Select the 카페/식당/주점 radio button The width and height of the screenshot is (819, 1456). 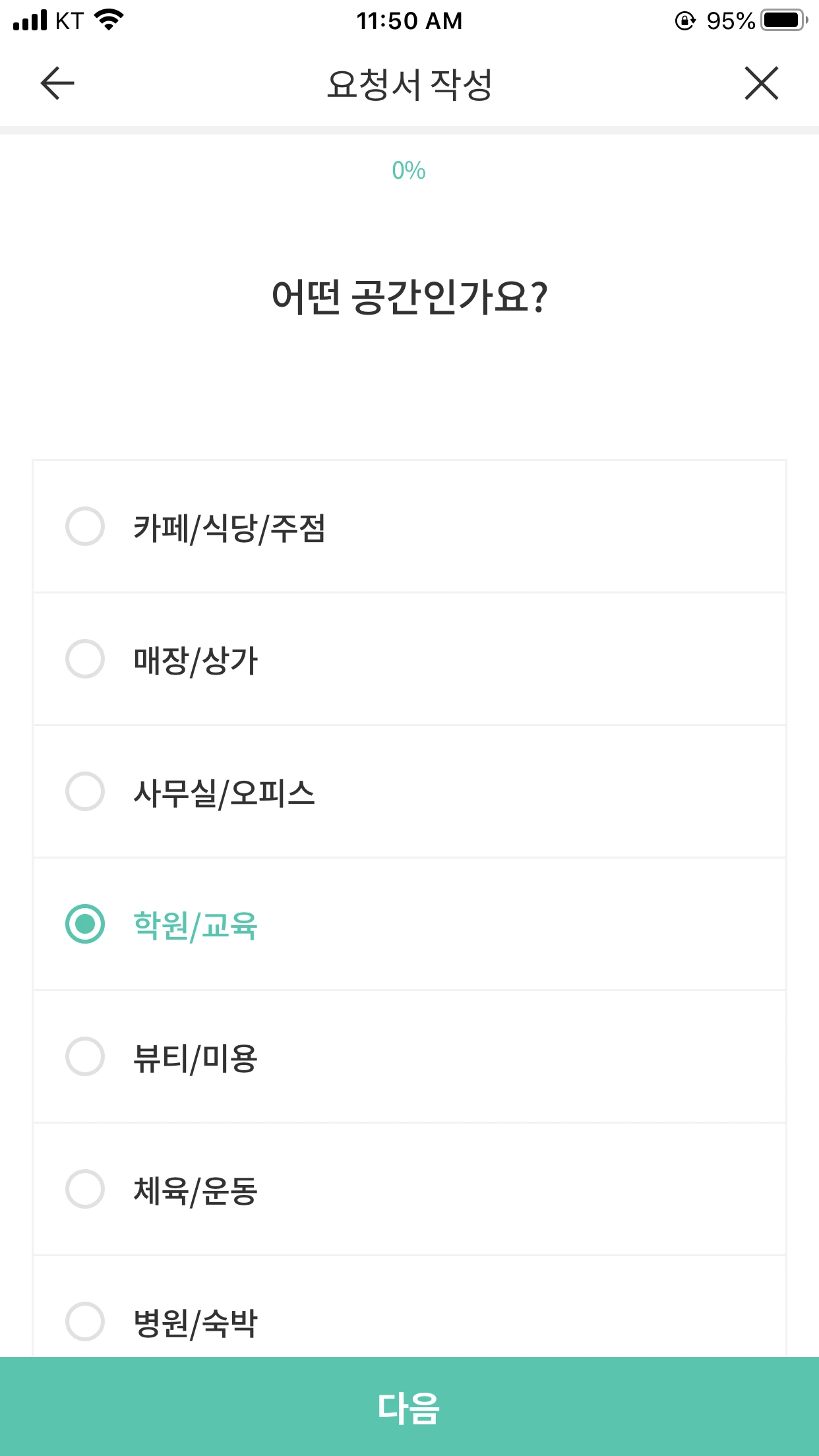point(85,526)
